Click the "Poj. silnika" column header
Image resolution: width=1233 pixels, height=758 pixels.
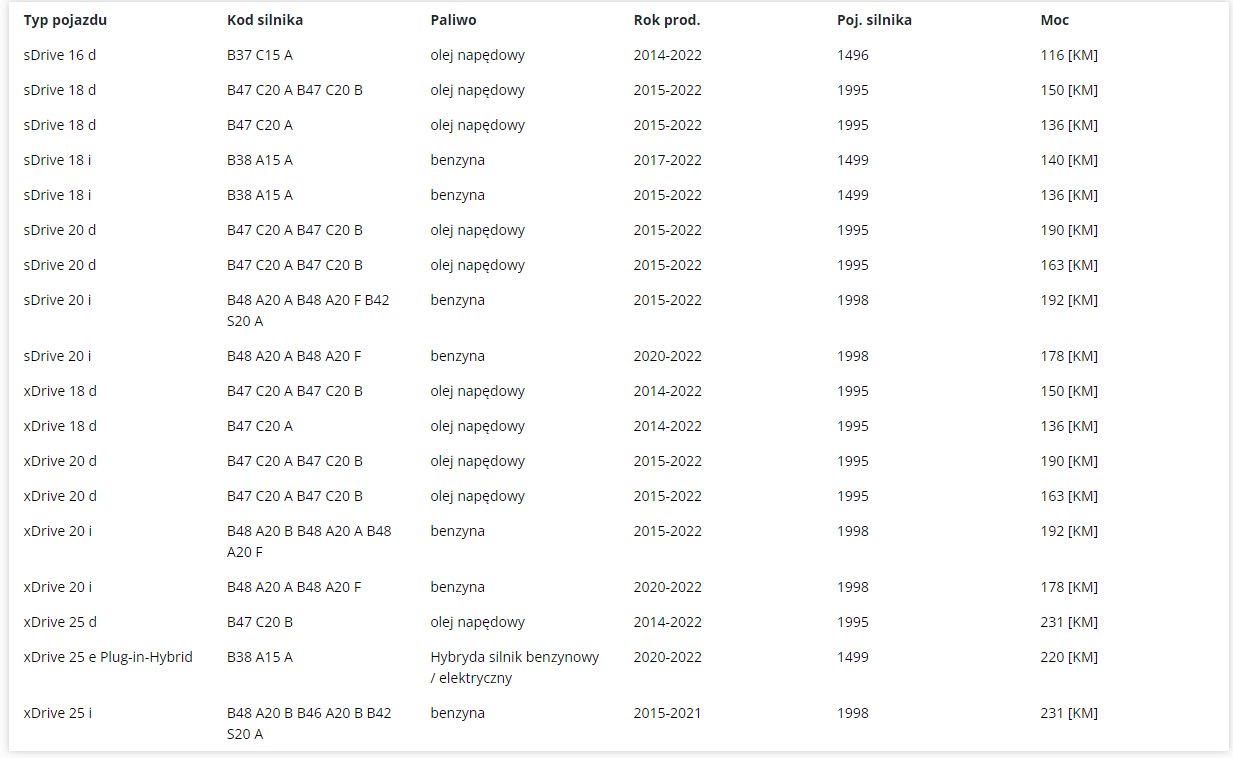coord(874,20)
